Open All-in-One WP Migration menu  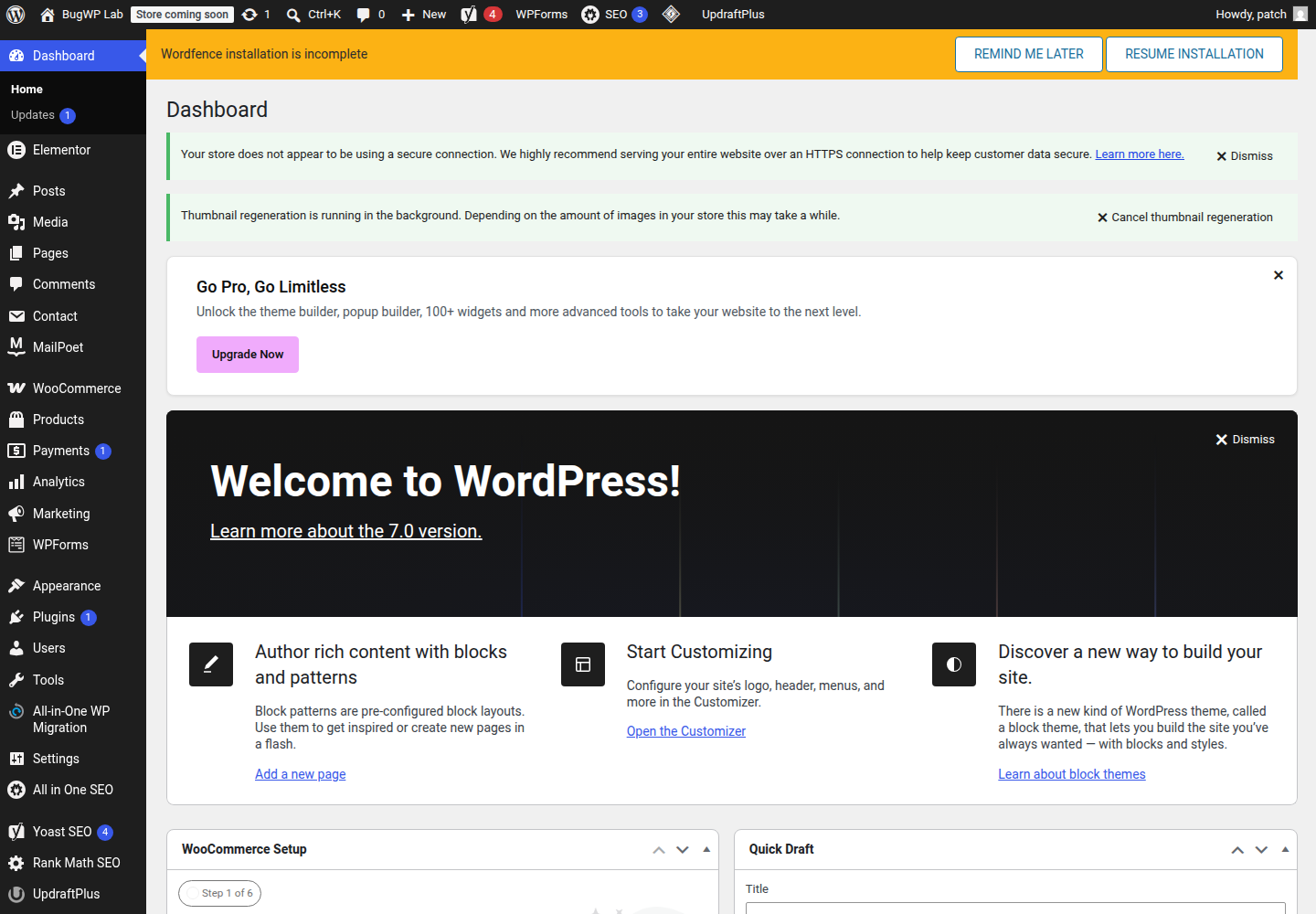point(73,719)
